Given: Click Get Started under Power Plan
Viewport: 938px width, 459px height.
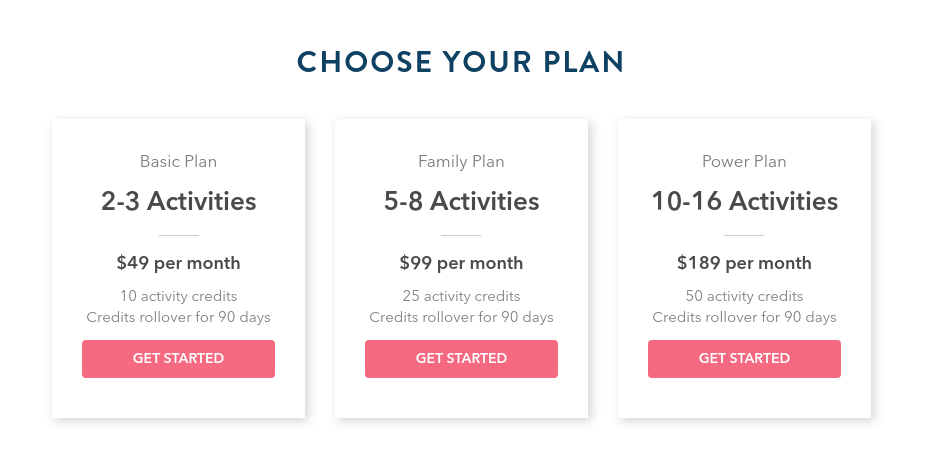Looking at the screenshot, I should 744,358.
